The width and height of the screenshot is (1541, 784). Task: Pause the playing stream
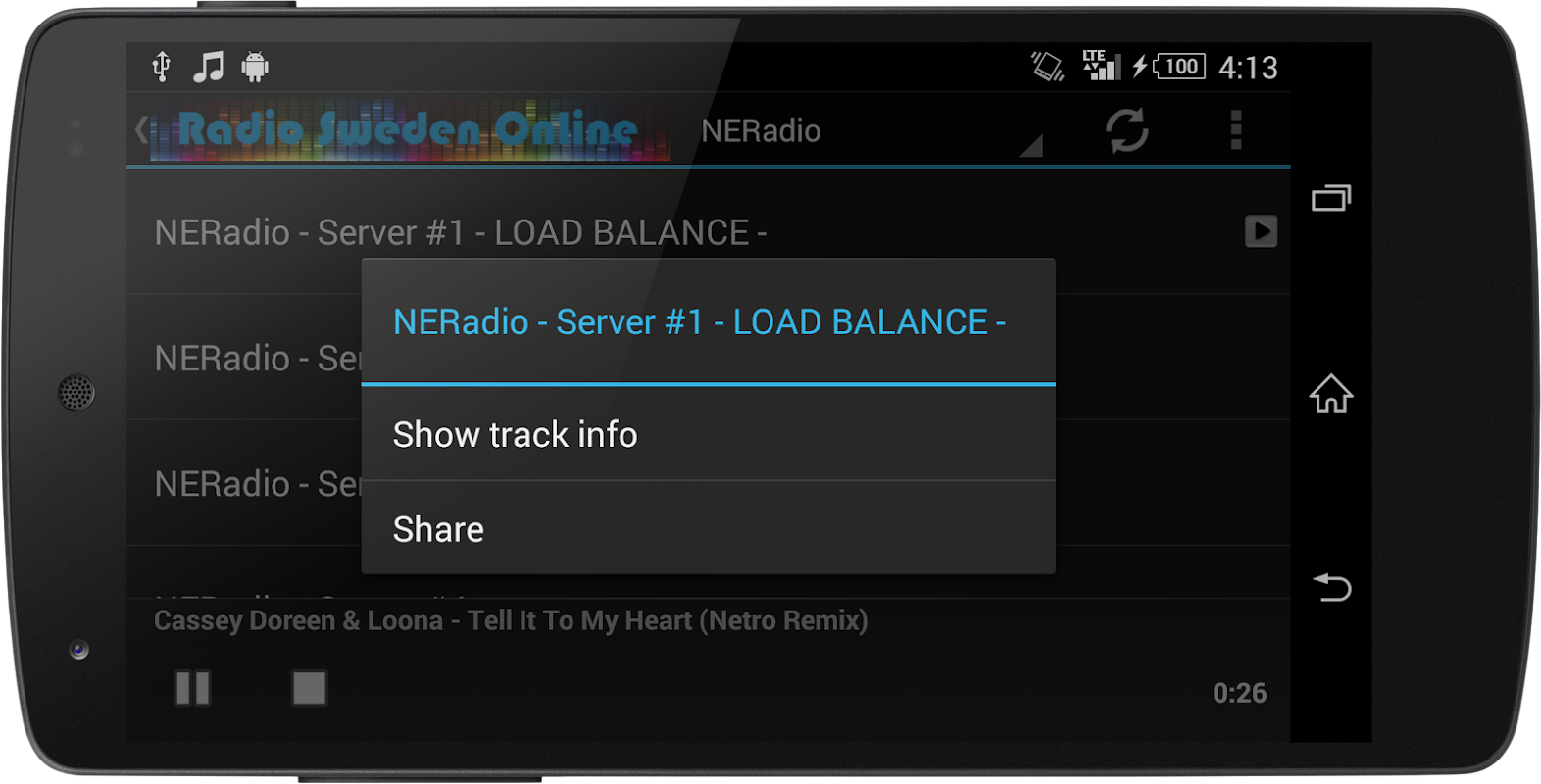(192, 688)
